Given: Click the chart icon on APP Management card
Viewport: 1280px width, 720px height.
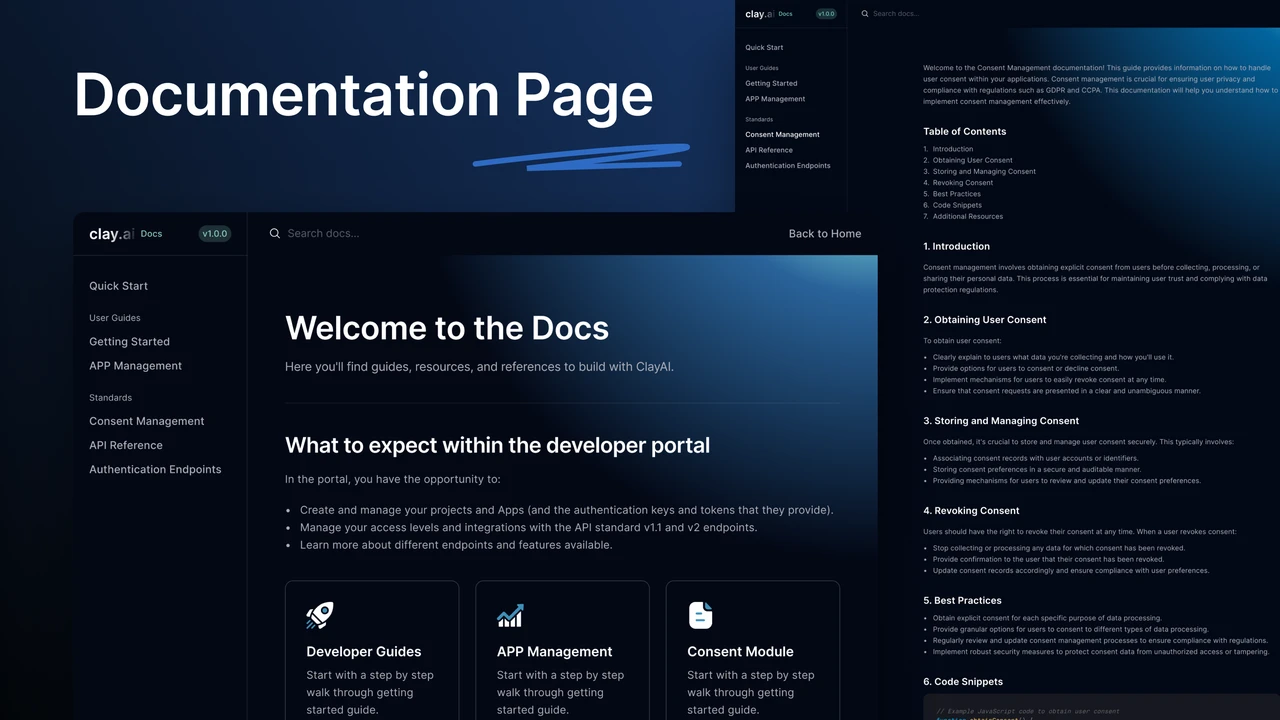Looking at the screenshot, I should 510,615.
